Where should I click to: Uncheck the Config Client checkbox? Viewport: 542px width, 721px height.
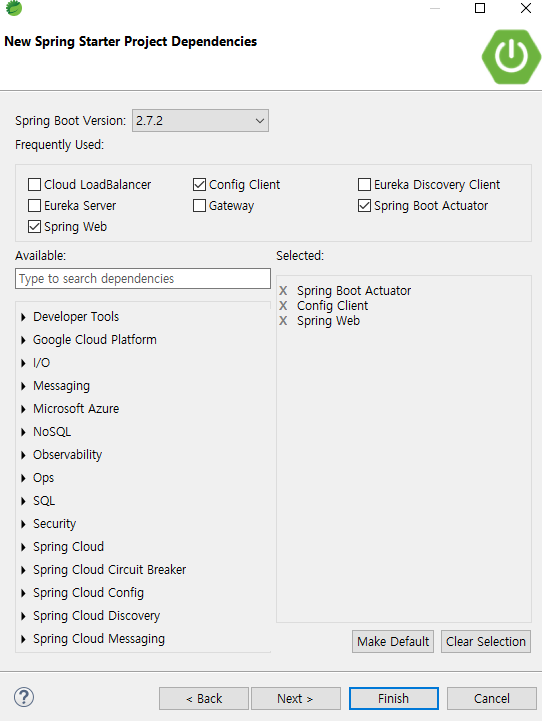pyautogui.click(x=200, y=184)
